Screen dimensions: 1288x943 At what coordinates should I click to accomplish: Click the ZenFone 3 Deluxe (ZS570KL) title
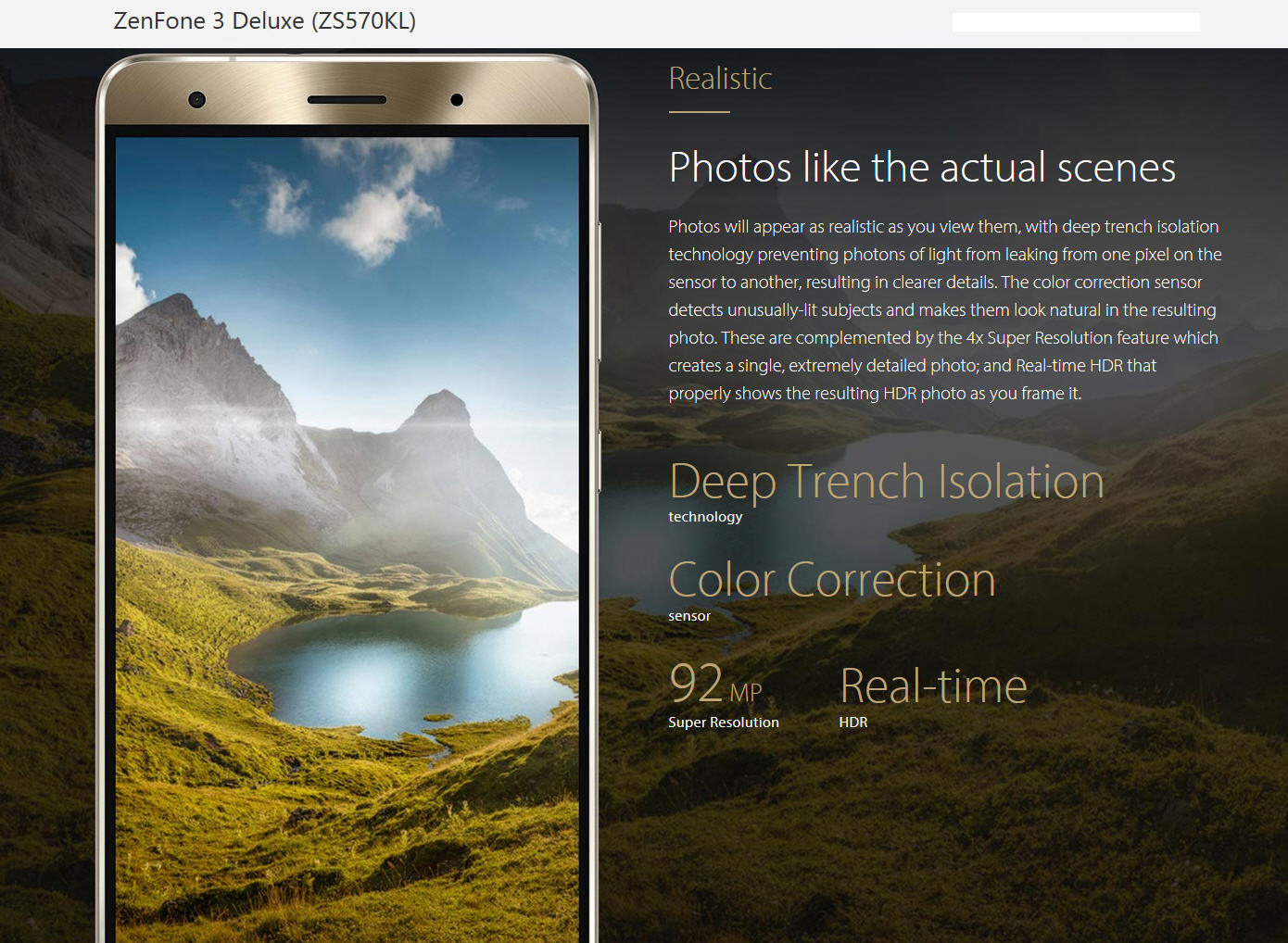coord(264,21)
